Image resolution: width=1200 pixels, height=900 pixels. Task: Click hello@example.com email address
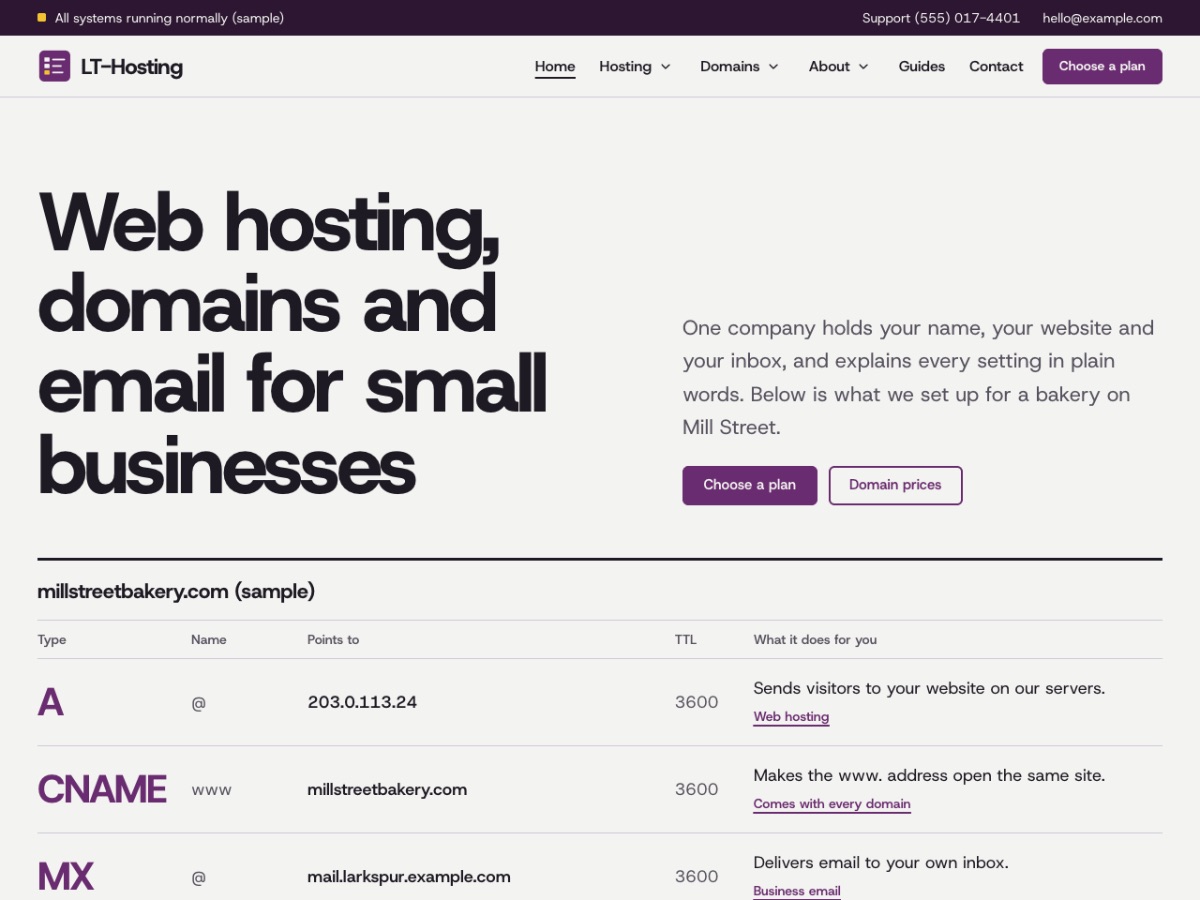coord(1102,18)
